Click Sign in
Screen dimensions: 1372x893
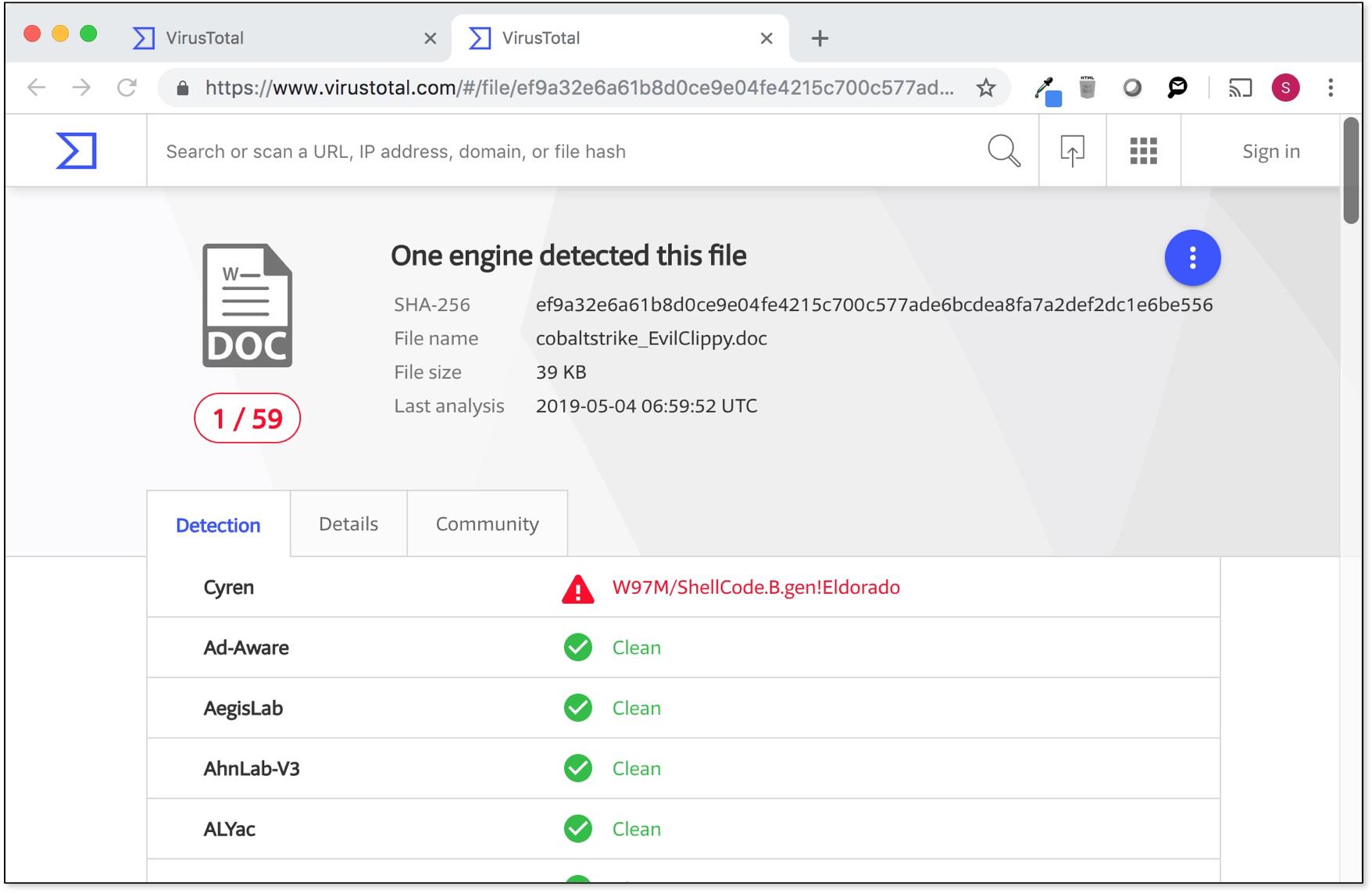click(1271, 152)
